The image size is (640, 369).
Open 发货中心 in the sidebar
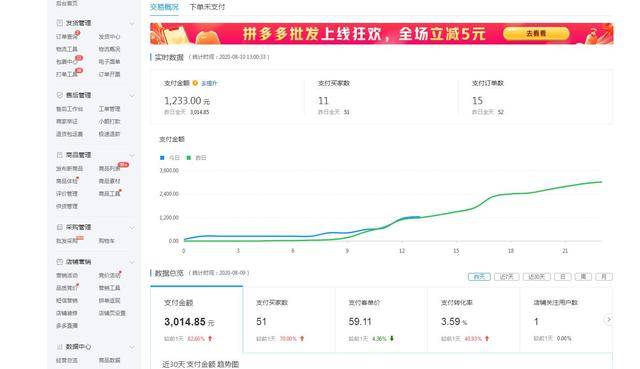(x=109, y=37)
